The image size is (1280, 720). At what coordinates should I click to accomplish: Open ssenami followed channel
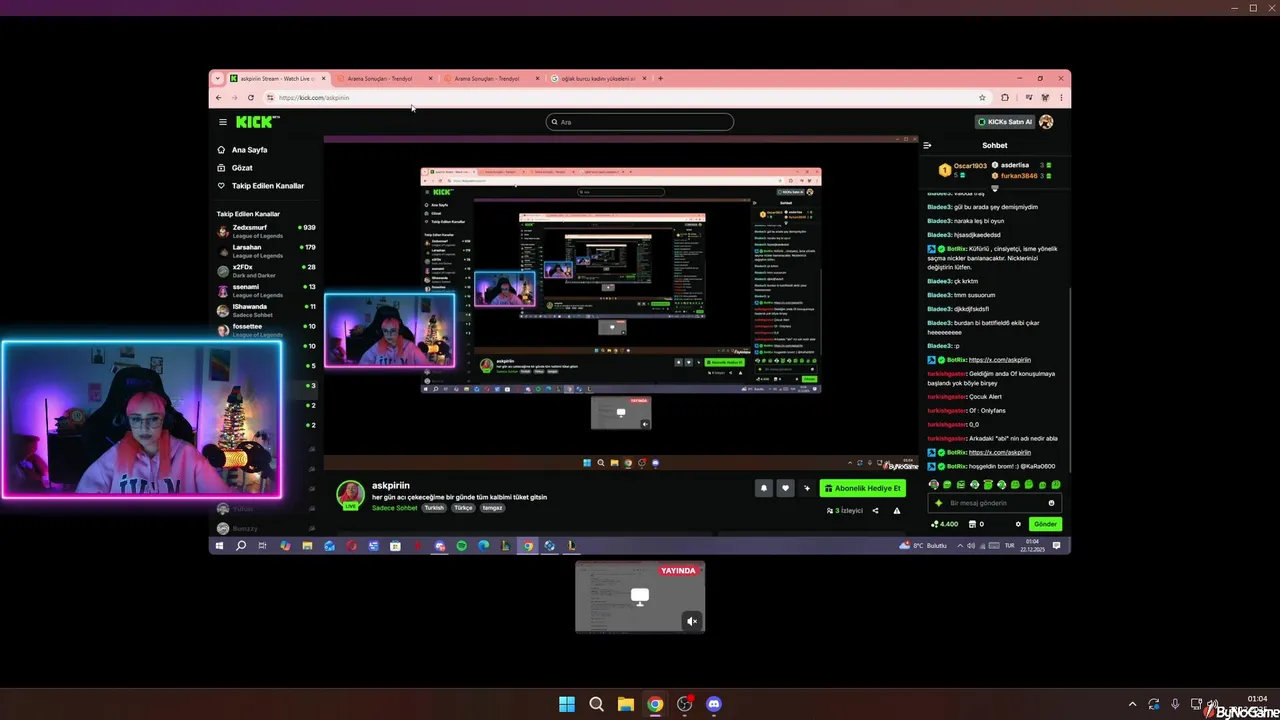tap(264, 291)
